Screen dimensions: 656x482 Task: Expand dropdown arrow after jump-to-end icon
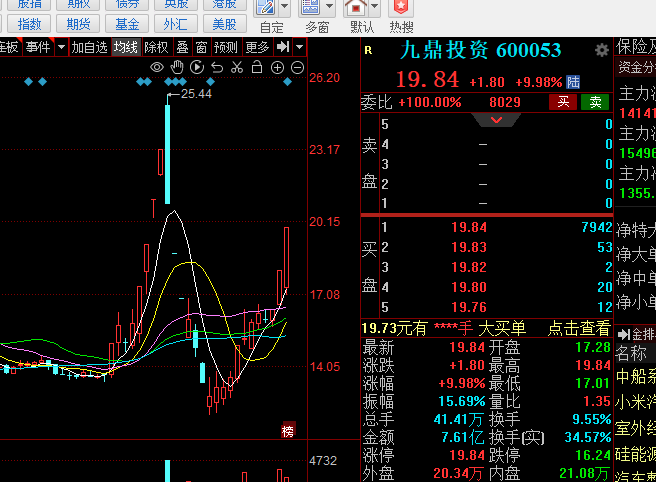click(x=300, y=47)
